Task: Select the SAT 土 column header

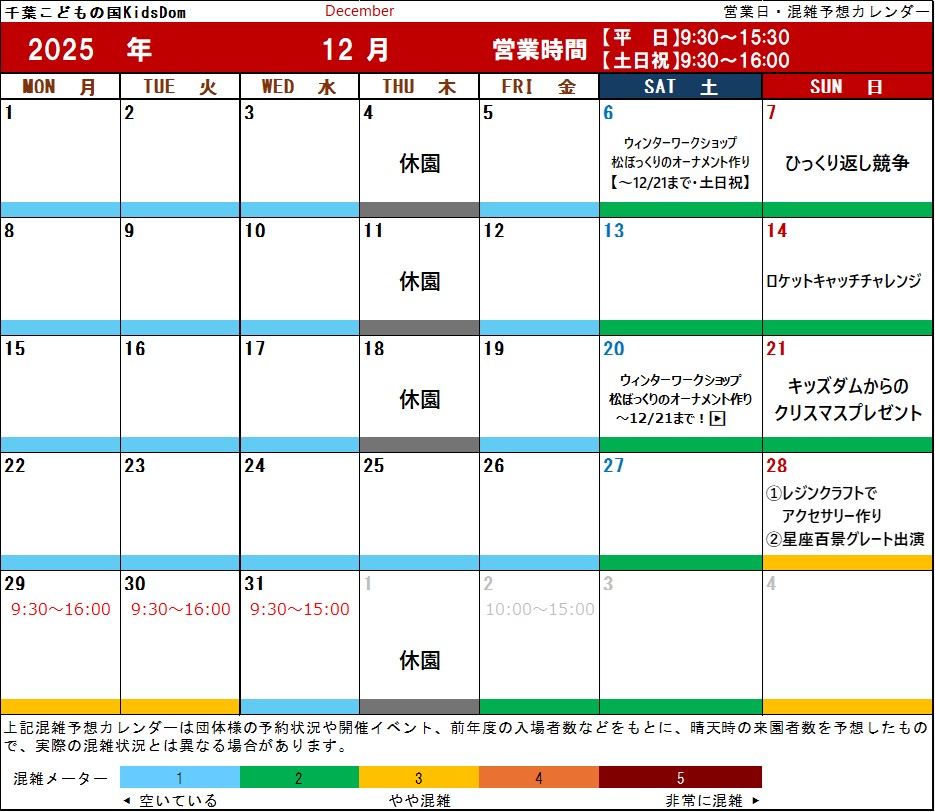Action: click(681, 87)
